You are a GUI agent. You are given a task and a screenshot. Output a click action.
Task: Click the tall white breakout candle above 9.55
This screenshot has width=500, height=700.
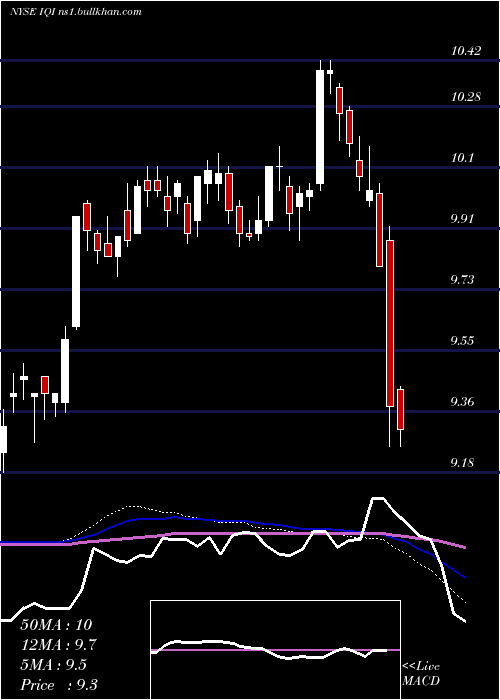(x=76, y=272)
